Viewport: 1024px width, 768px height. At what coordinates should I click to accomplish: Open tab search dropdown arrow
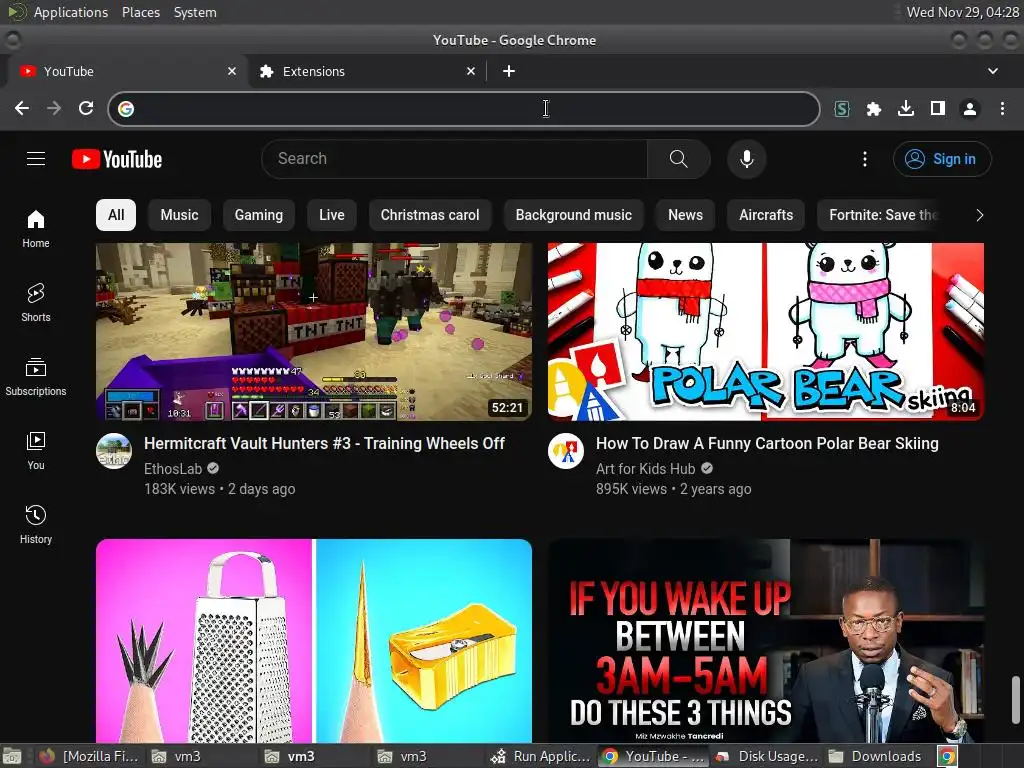click(x=993, y=71)
